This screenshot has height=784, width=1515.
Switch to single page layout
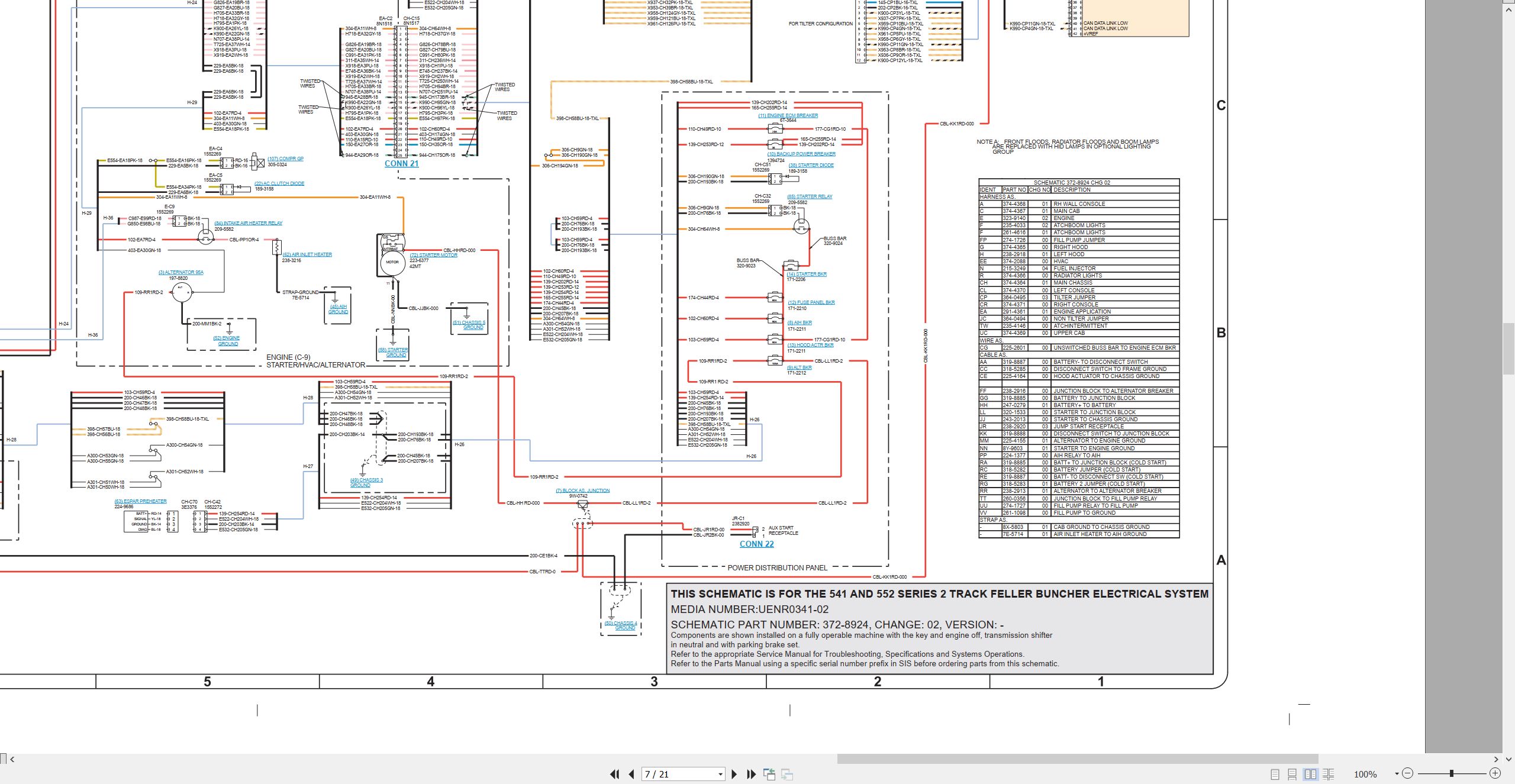[1275, 774]
